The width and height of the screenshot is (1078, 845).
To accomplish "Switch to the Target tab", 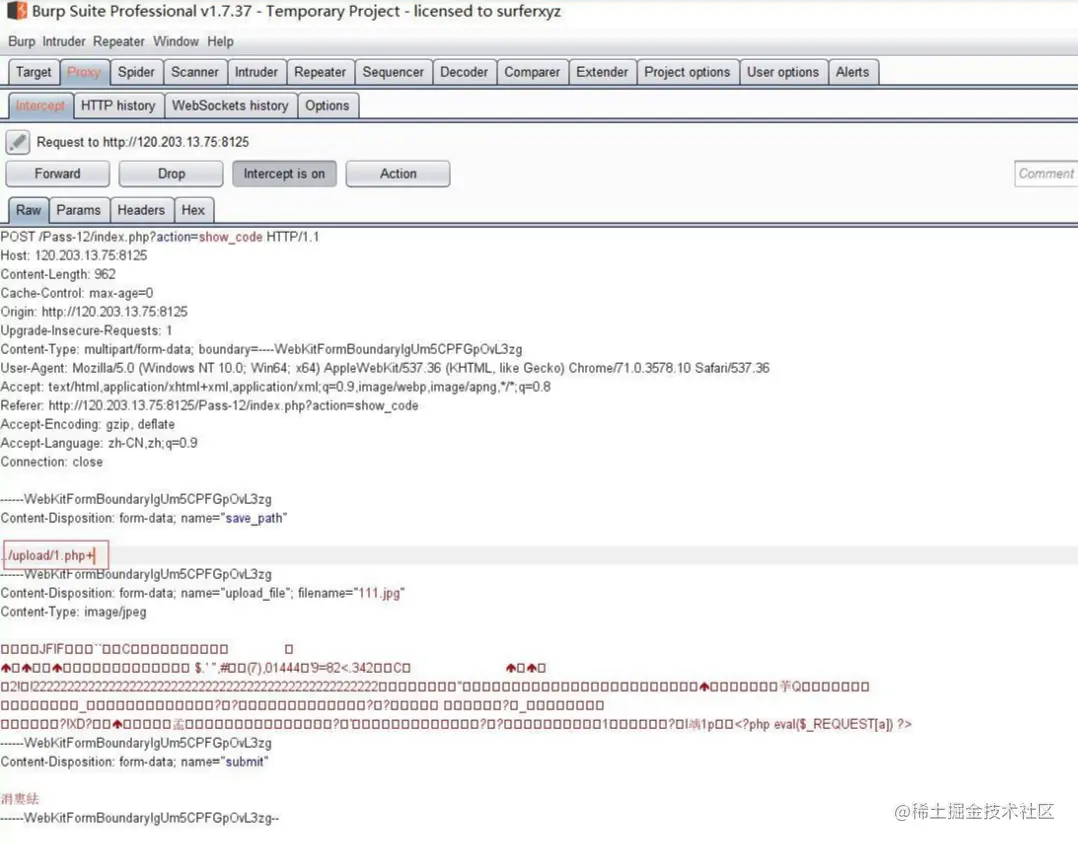I will click(34, 72).
